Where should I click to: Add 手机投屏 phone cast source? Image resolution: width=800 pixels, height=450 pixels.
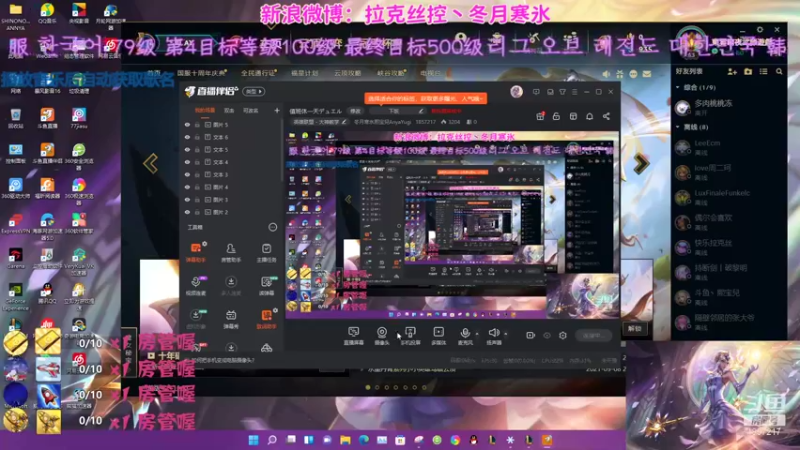410,336
